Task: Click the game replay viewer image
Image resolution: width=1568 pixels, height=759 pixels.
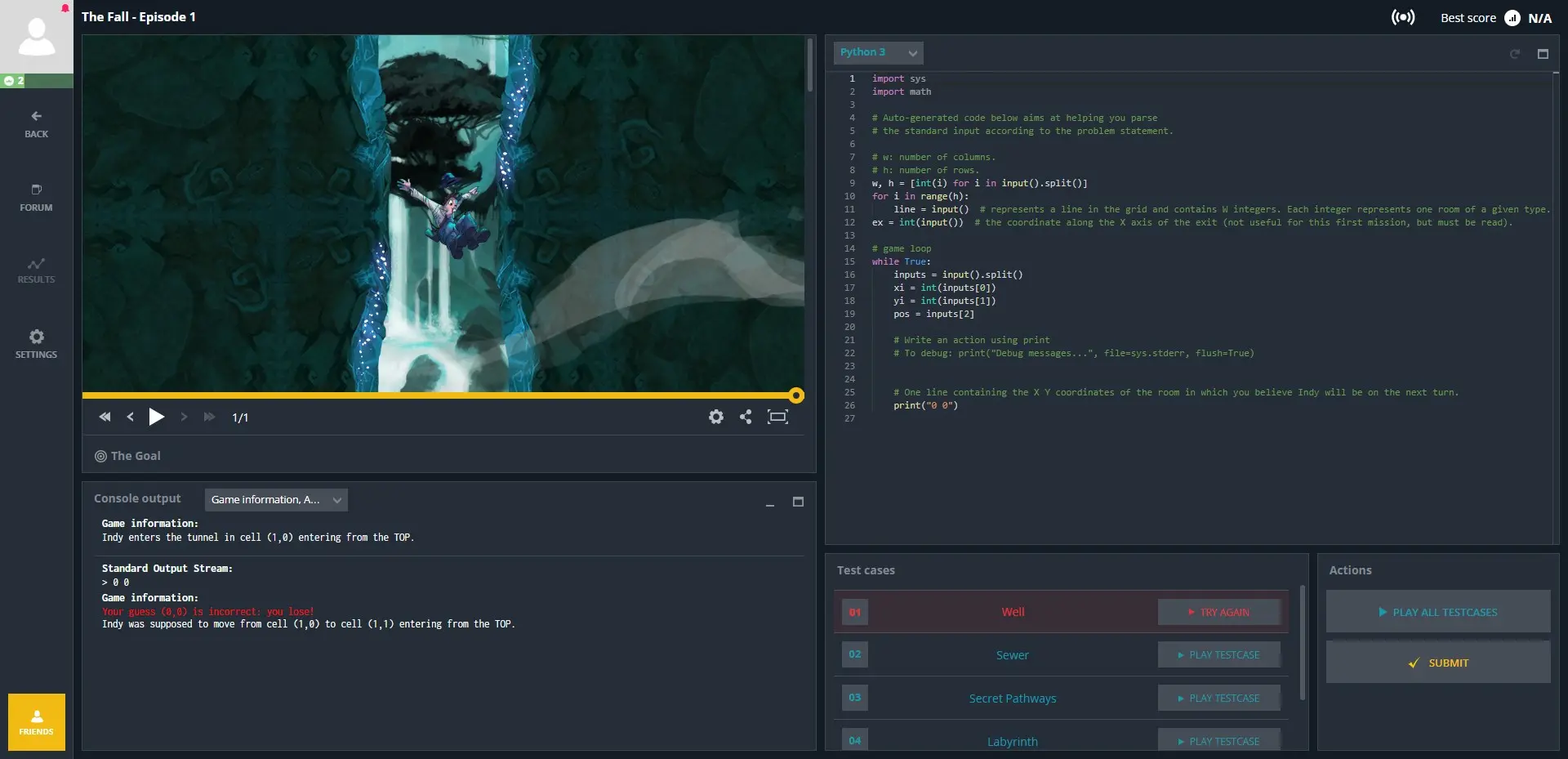Action: click(443, 213)
